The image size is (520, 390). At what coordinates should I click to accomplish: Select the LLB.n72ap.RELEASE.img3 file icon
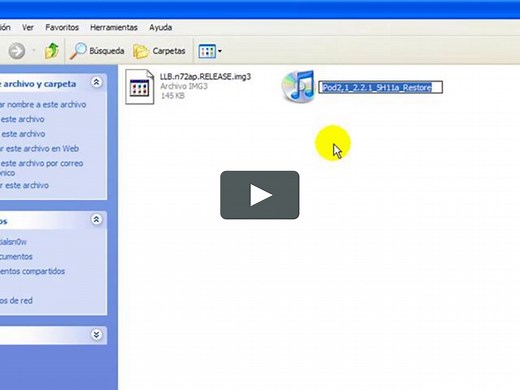coord(140,87)
